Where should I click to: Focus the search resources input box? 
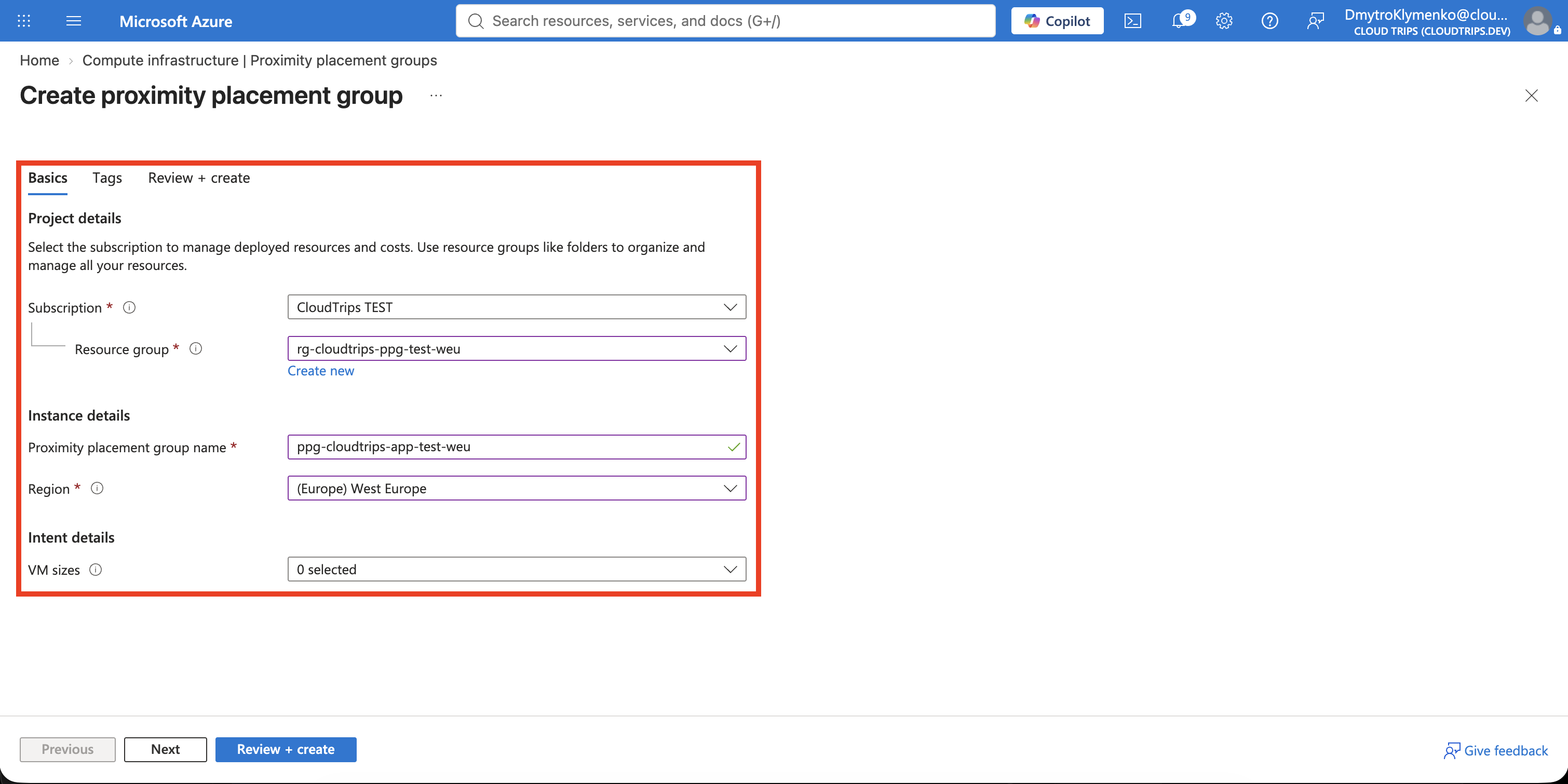[x=725, y=21]
